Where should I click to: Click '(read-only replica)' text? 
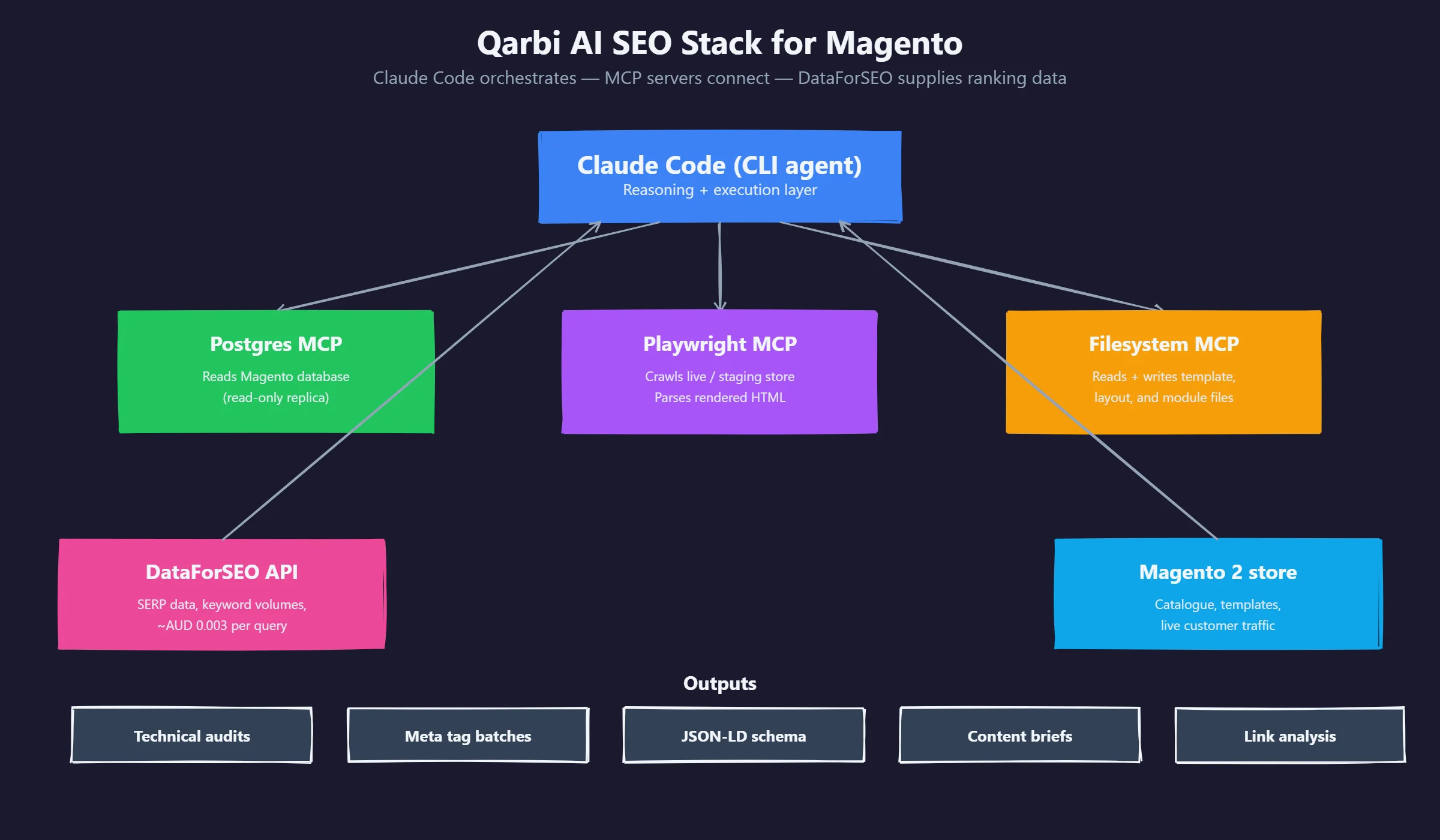pos(276,397)
